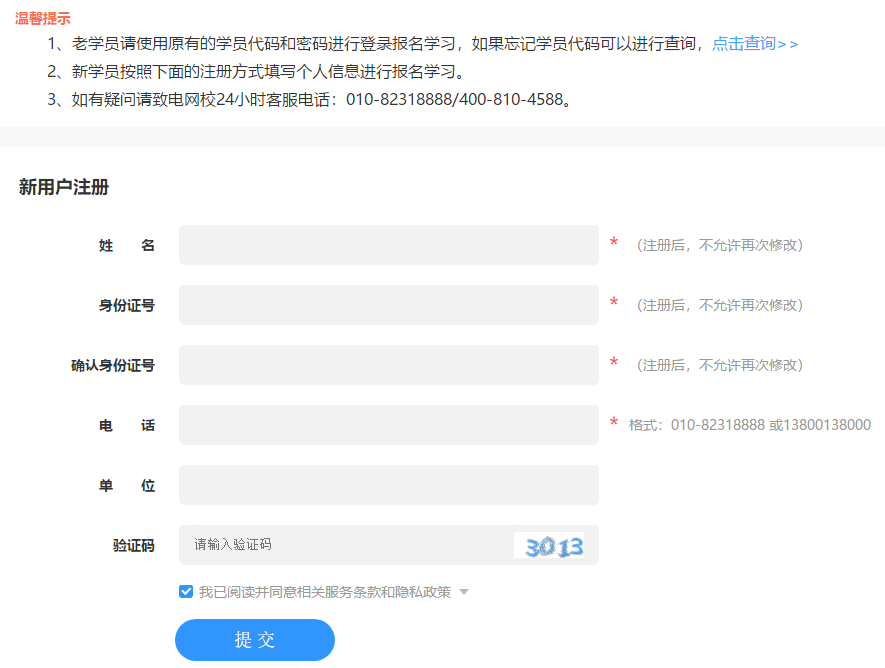885x668 pixels.
Task: Click the 验证码 field label
Action: click(133, 545)
